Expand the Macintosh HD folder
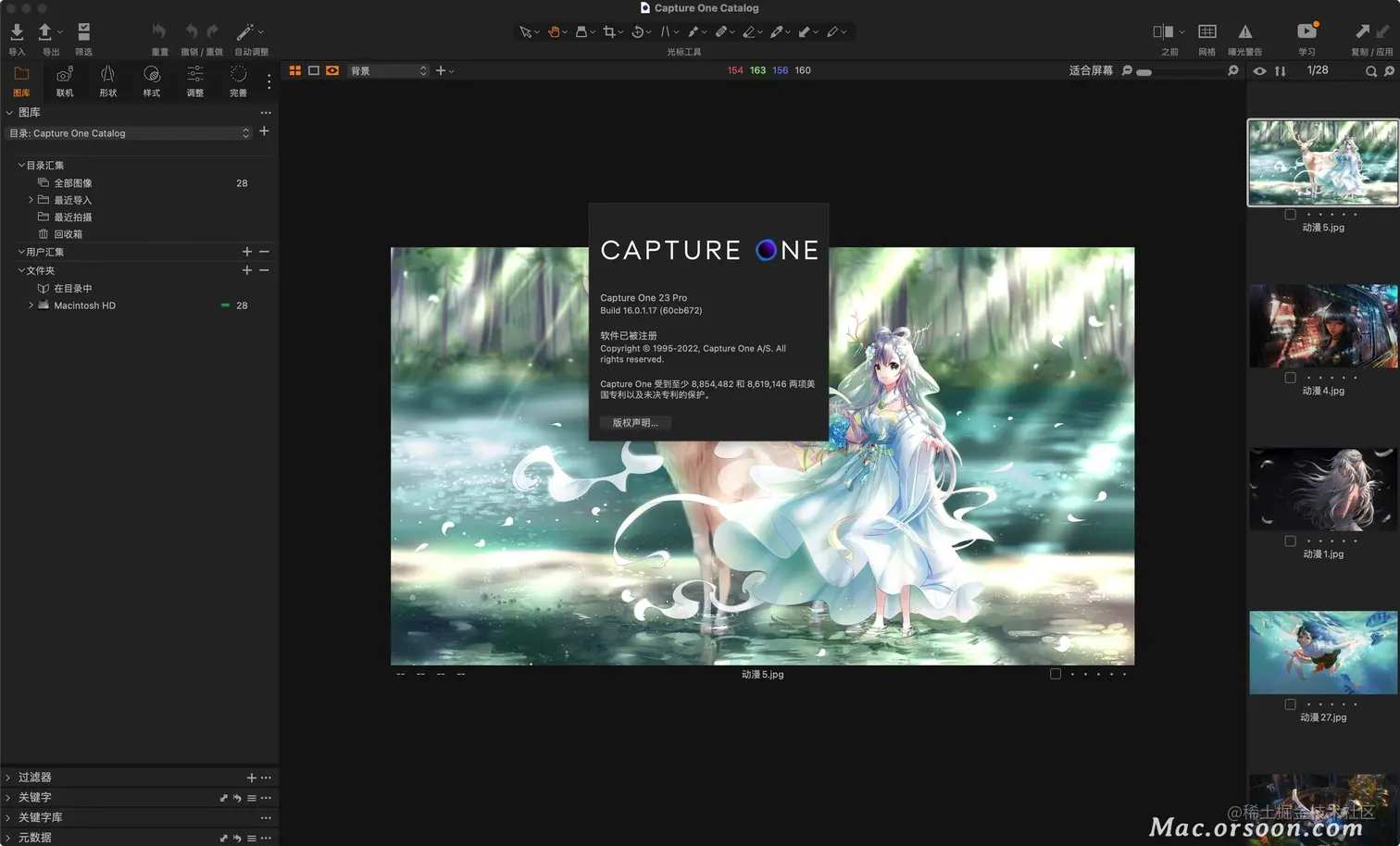Screen dimensions: 1400x846 tap(31, 305)
